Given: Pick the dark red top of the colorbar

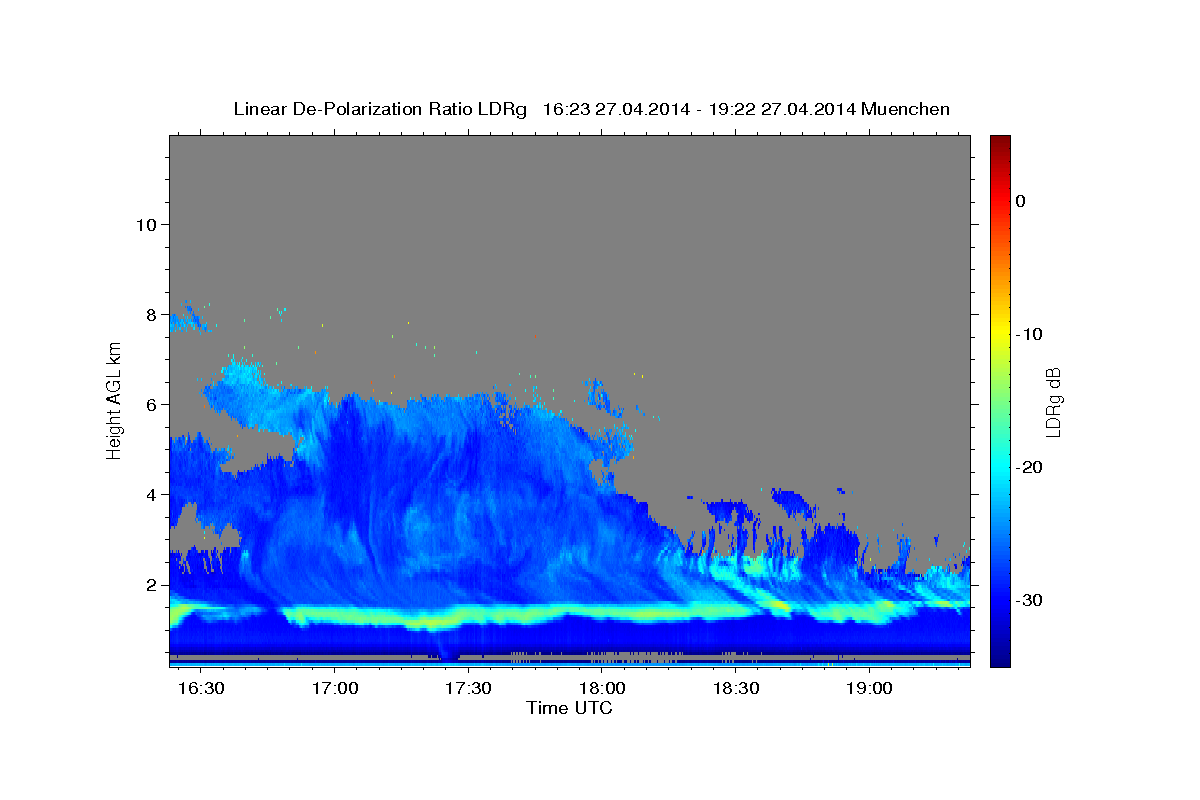Looking at the screenshot, I should pyautogui.click(x=1000, y=142).
